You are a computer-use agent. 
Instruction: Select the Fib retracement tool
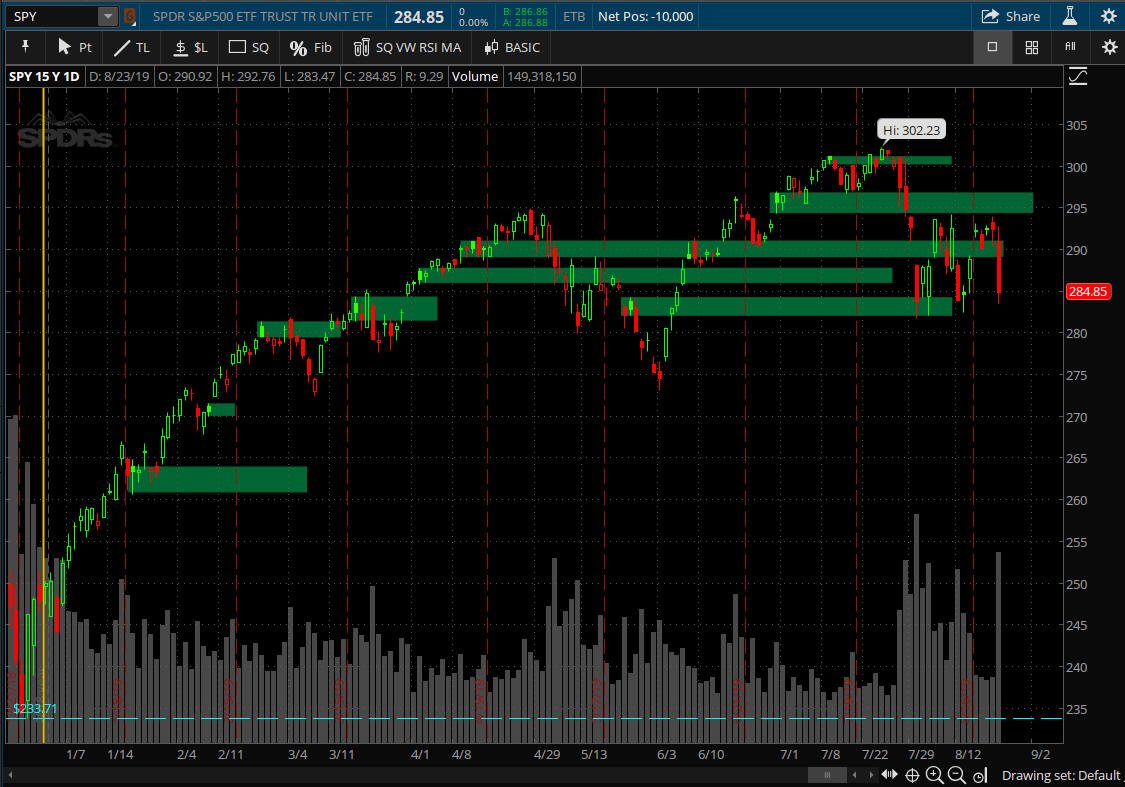point(310,47)
